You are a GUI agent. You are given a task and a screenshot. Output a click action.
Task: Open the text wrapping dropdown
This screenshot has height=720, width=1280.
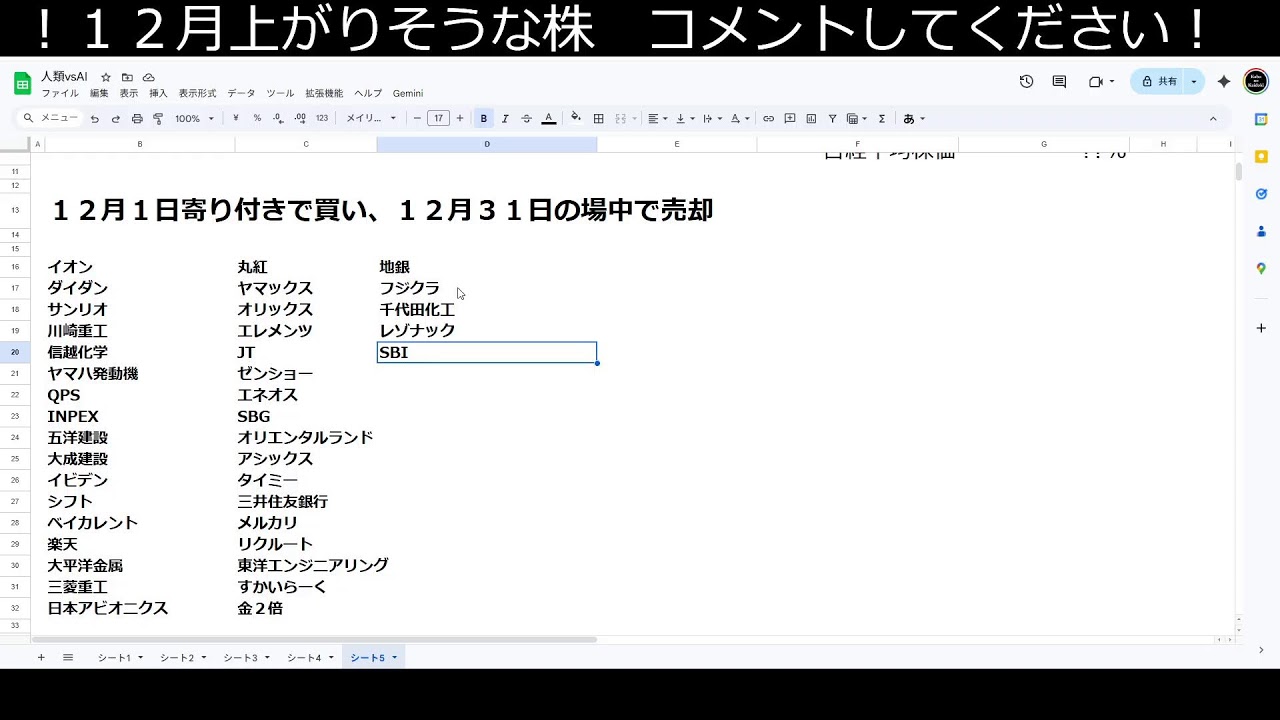(x=711, y=118)
